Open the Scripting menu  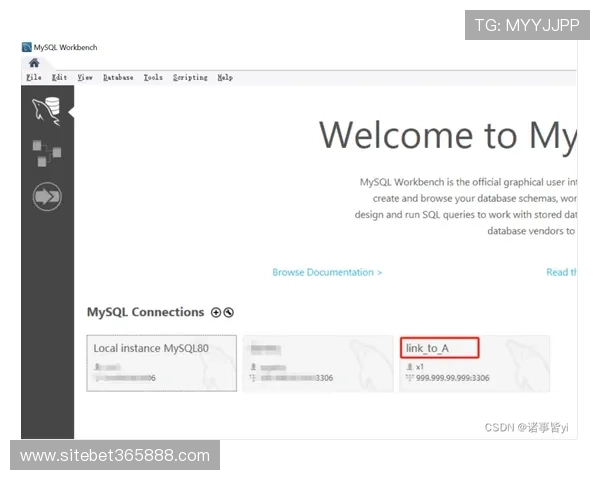(190, 77)
